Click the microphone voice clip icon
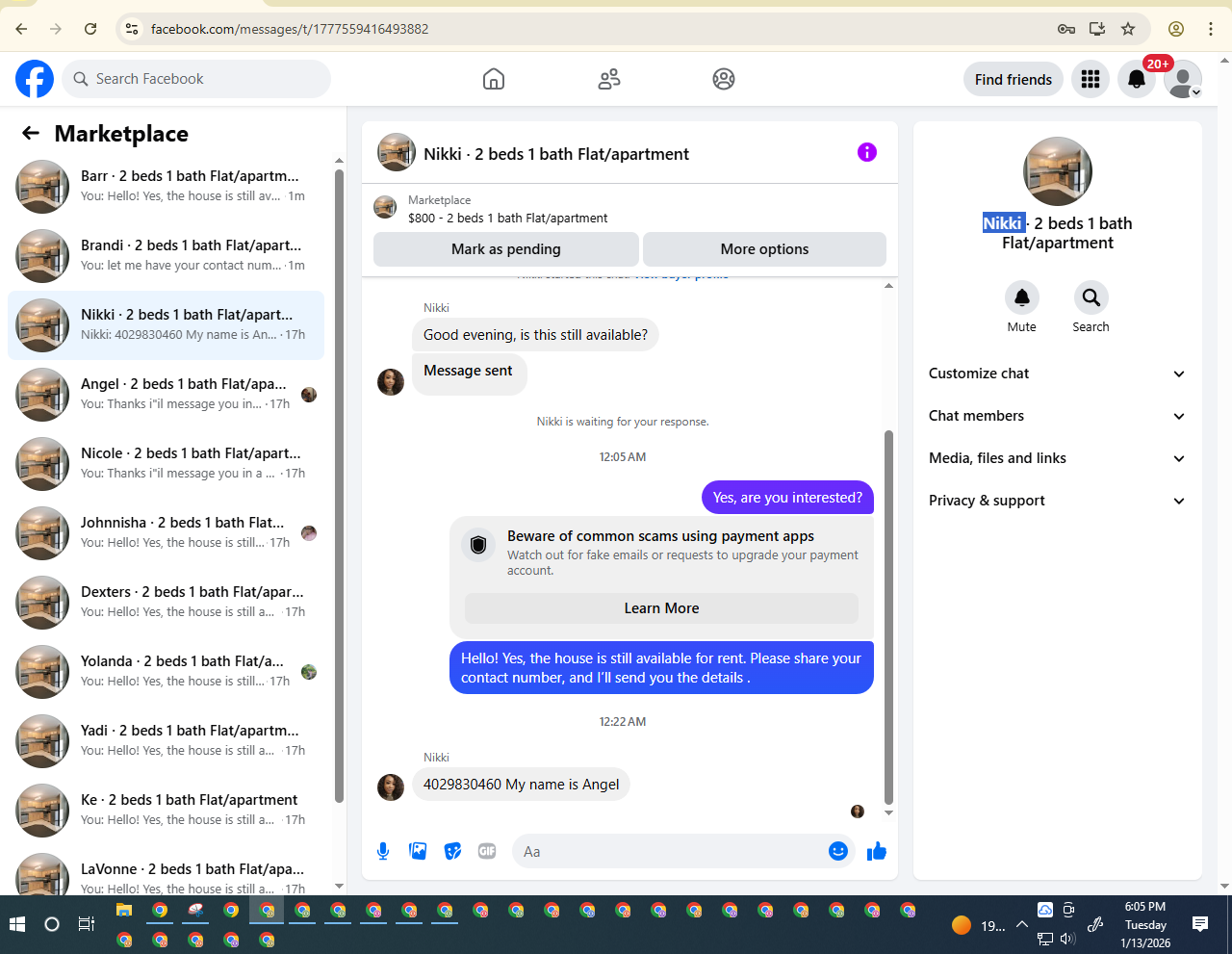Screen dimensions: 1232x954 [383, 851]
